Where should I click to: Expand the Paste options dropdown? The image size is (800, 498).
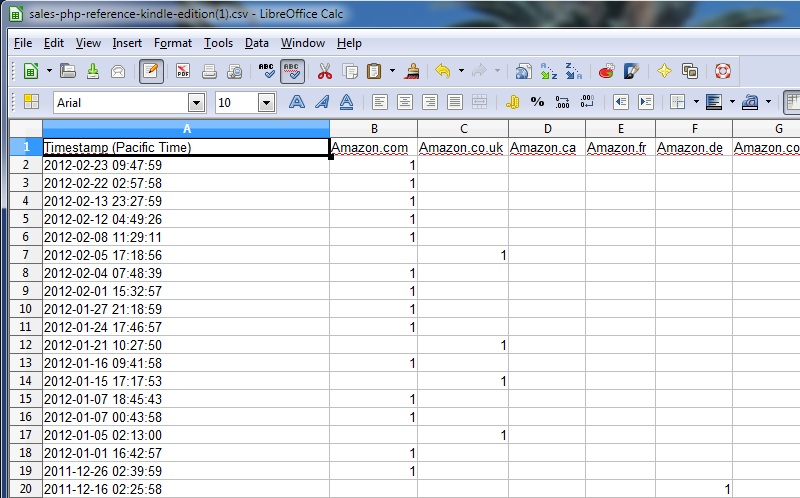392,71
